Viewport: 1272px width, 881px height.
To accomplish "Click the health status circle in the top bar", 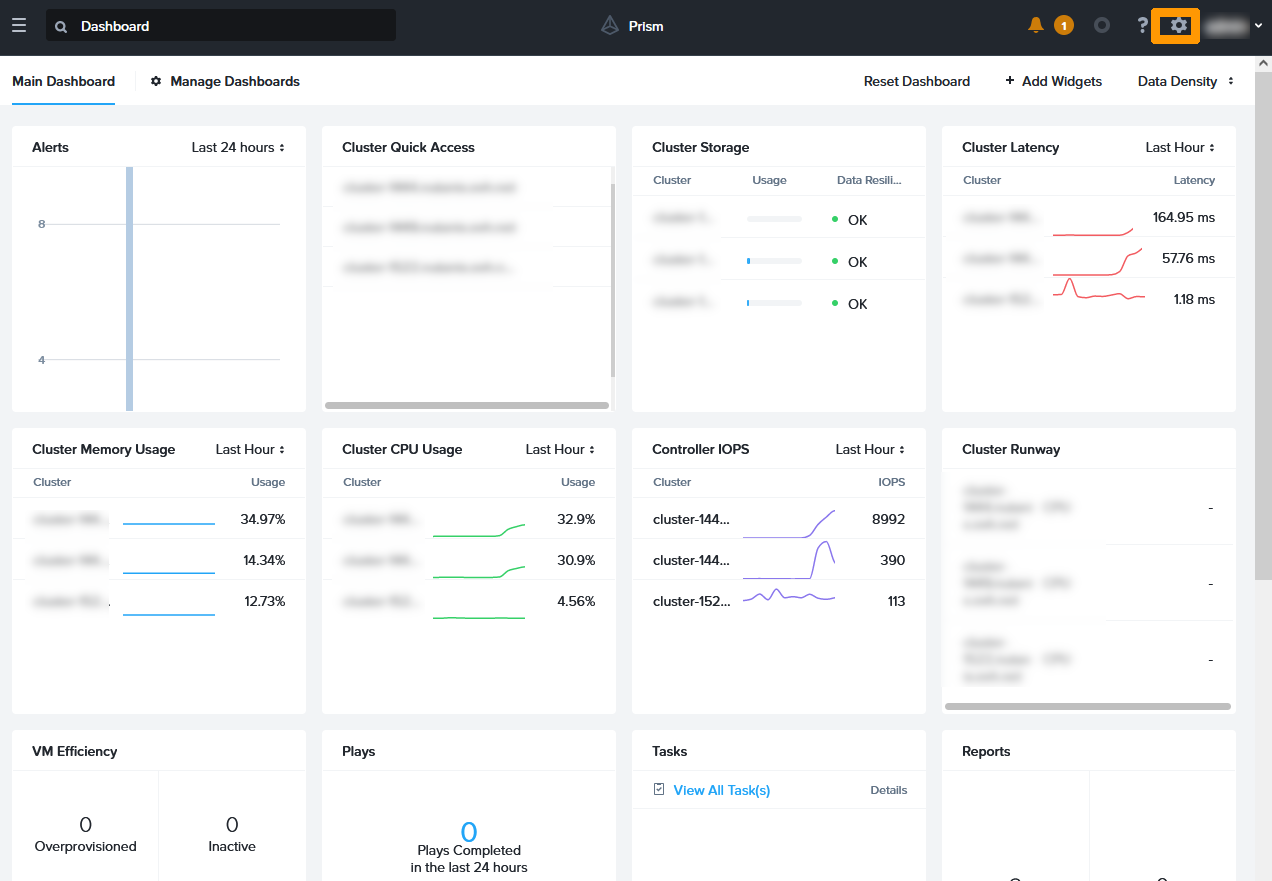I will tap(1102, 25).
